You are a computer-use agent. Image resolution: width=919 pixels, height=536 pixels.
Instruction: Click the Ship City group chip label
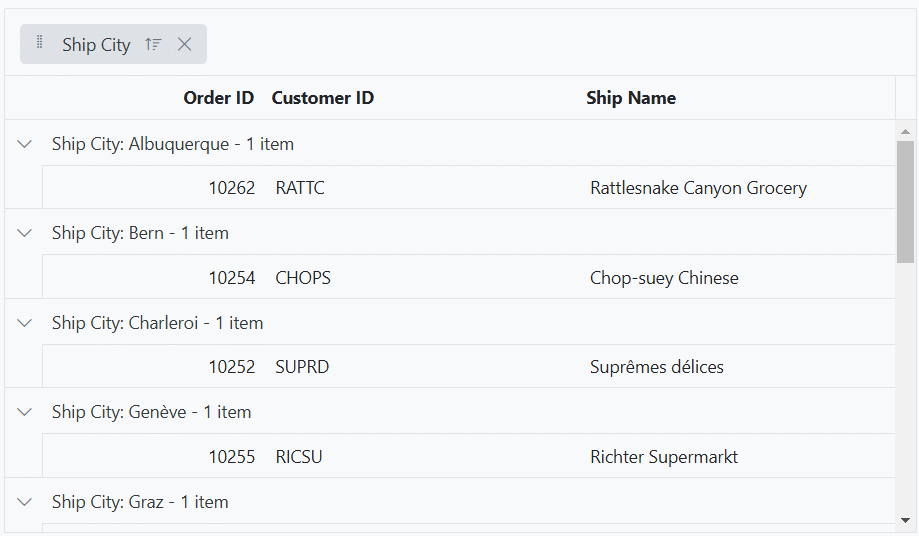[96, 45]
